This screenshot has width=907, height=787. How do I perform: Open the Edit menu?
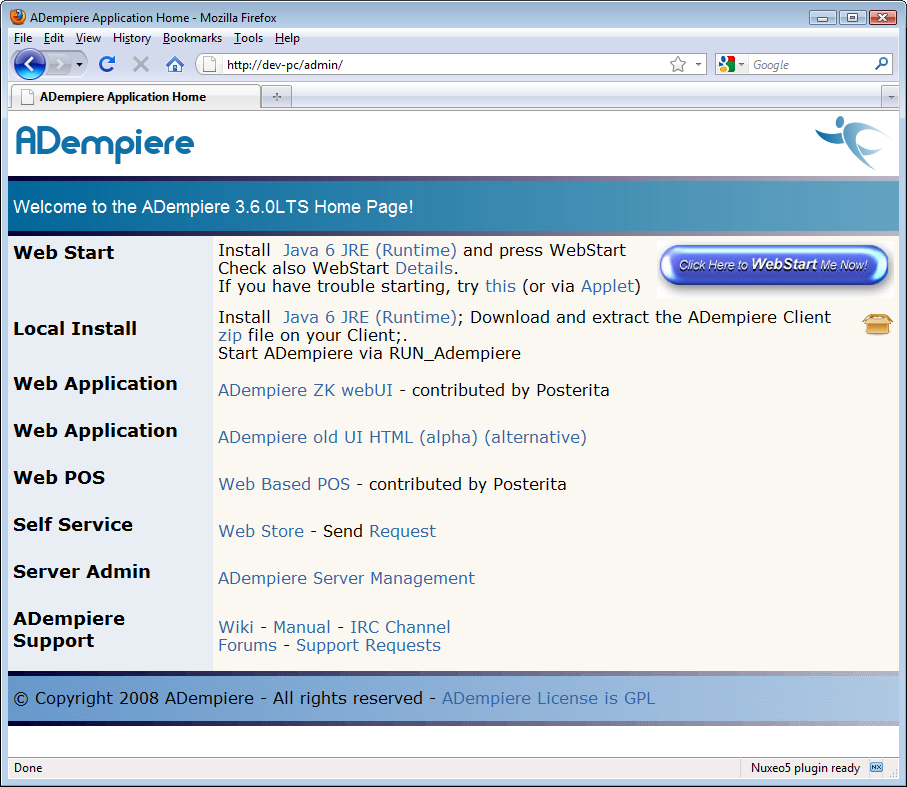point(54,38)
